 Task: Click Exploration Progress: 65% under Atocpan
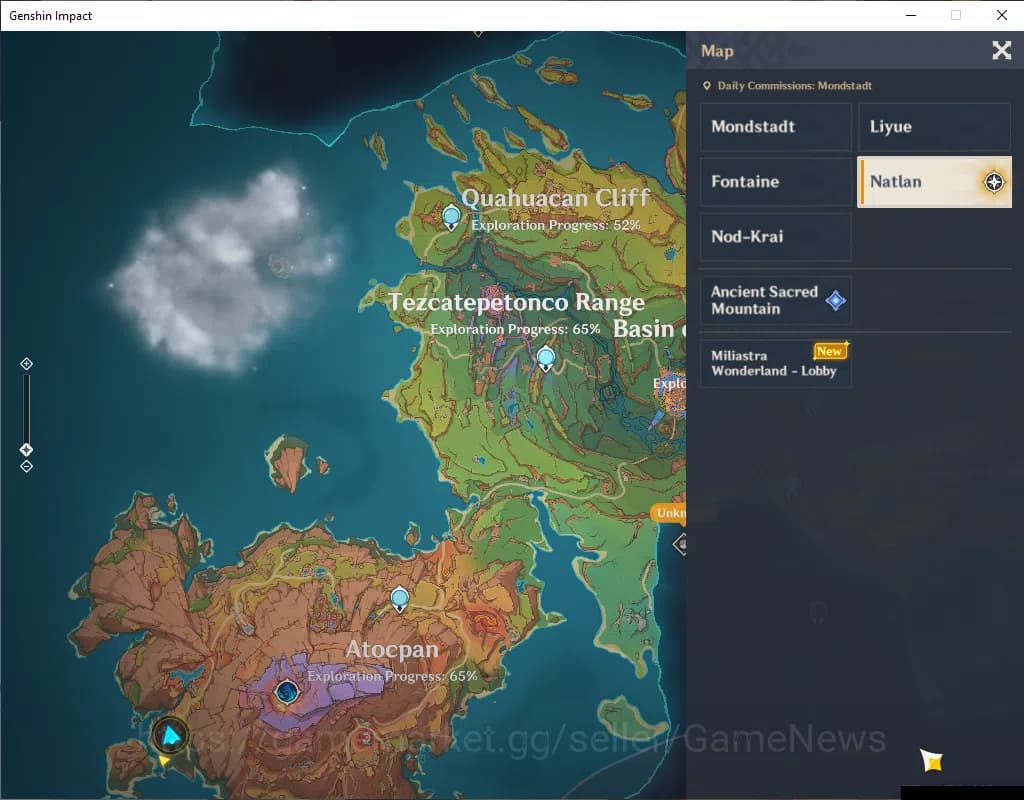[392, 676]
